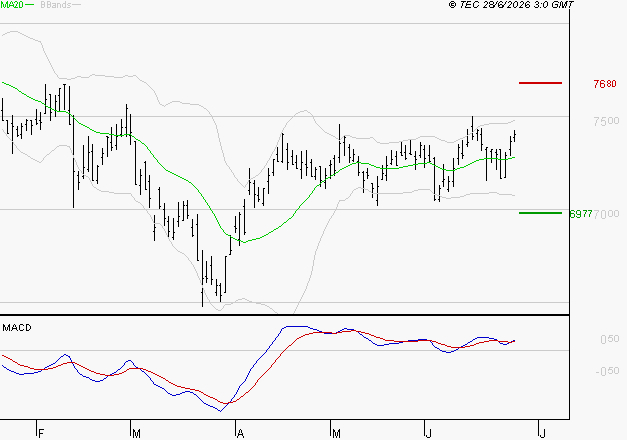The height and width of the screenshot is (440, 627).
Task: Click the first M month marker
Action: 136,433
